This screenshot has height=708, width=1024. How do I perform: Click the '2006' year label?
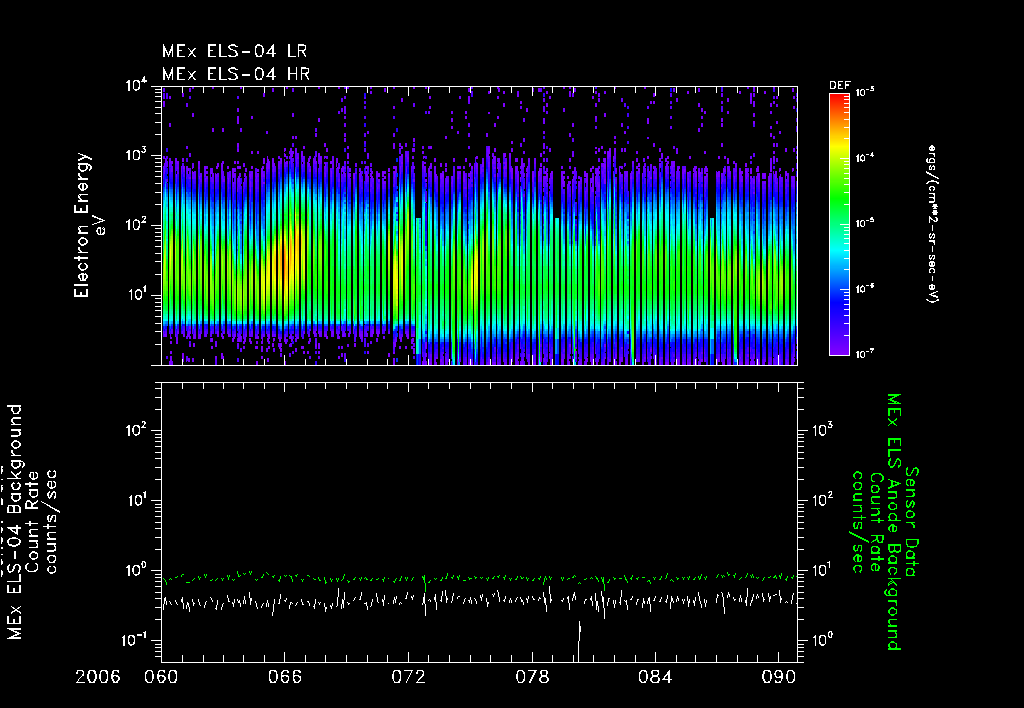click(98, 677)
